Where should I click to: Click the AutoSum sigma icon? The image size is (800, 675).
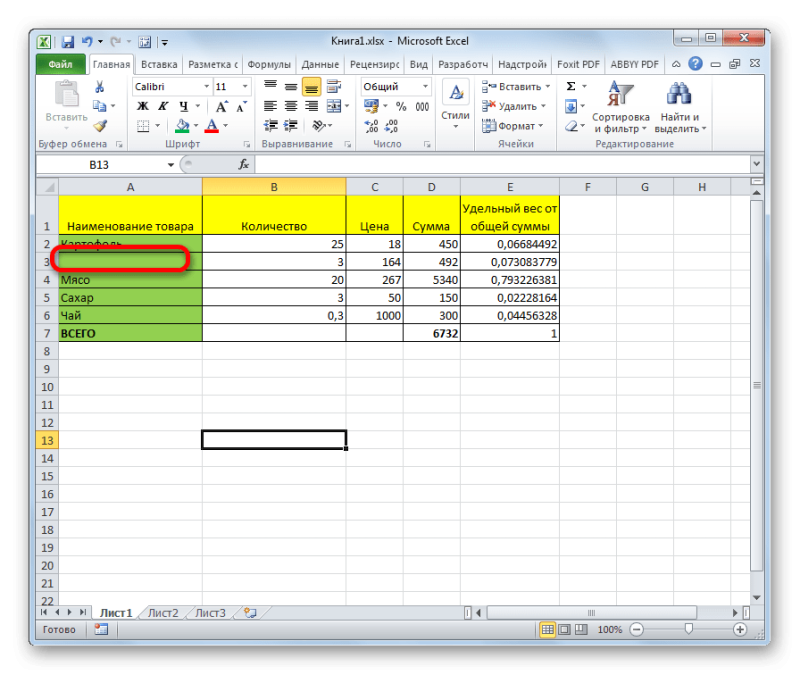pyautogui.click(x=571, y=87)
